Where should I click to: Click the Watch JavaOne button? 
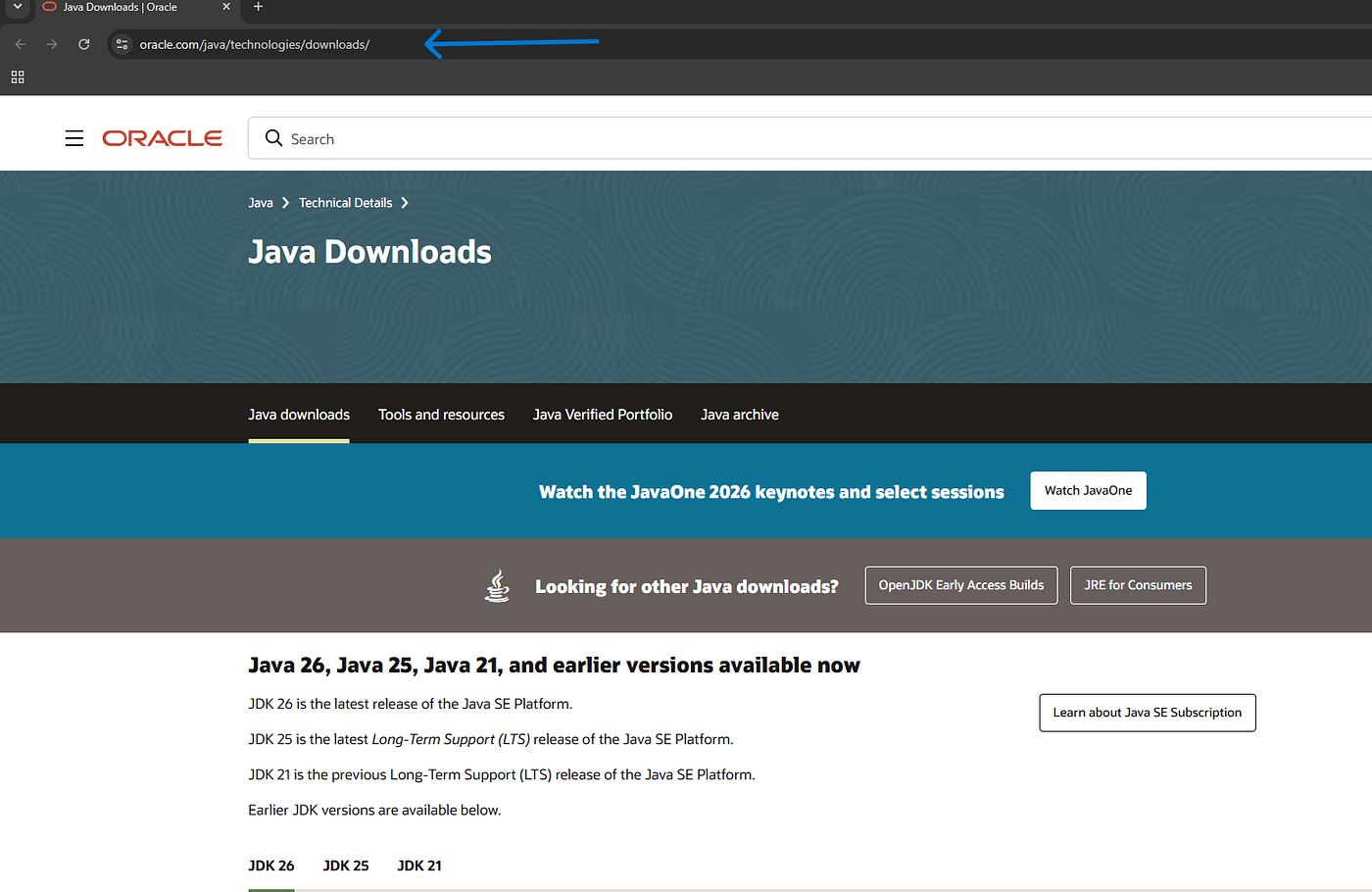point(1088,490)
